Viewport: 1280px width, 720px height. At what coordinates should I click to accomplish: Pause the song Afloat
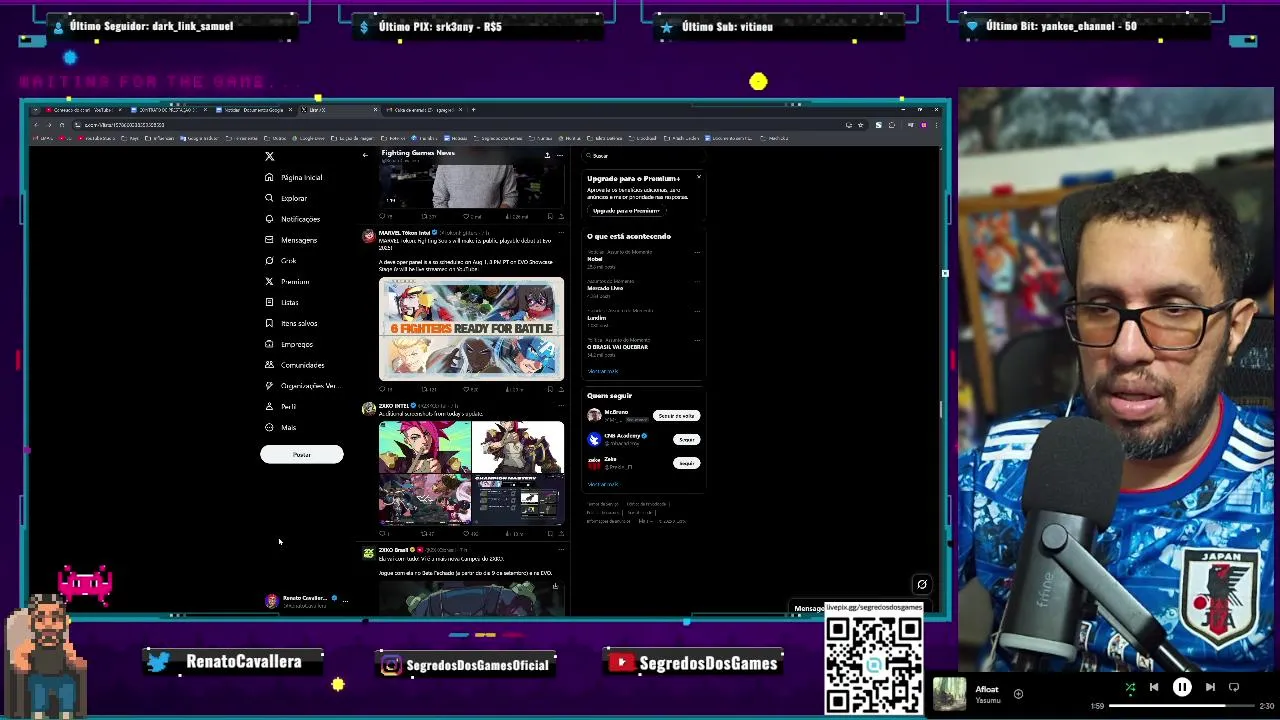tap(1182, 688)
